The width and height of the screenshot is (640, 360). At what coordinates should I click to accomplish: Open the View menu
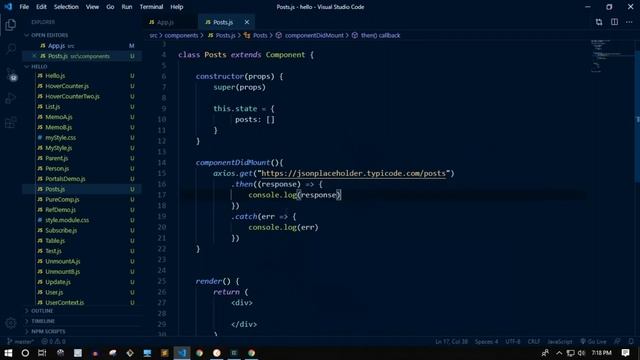(x=92, y=7)
